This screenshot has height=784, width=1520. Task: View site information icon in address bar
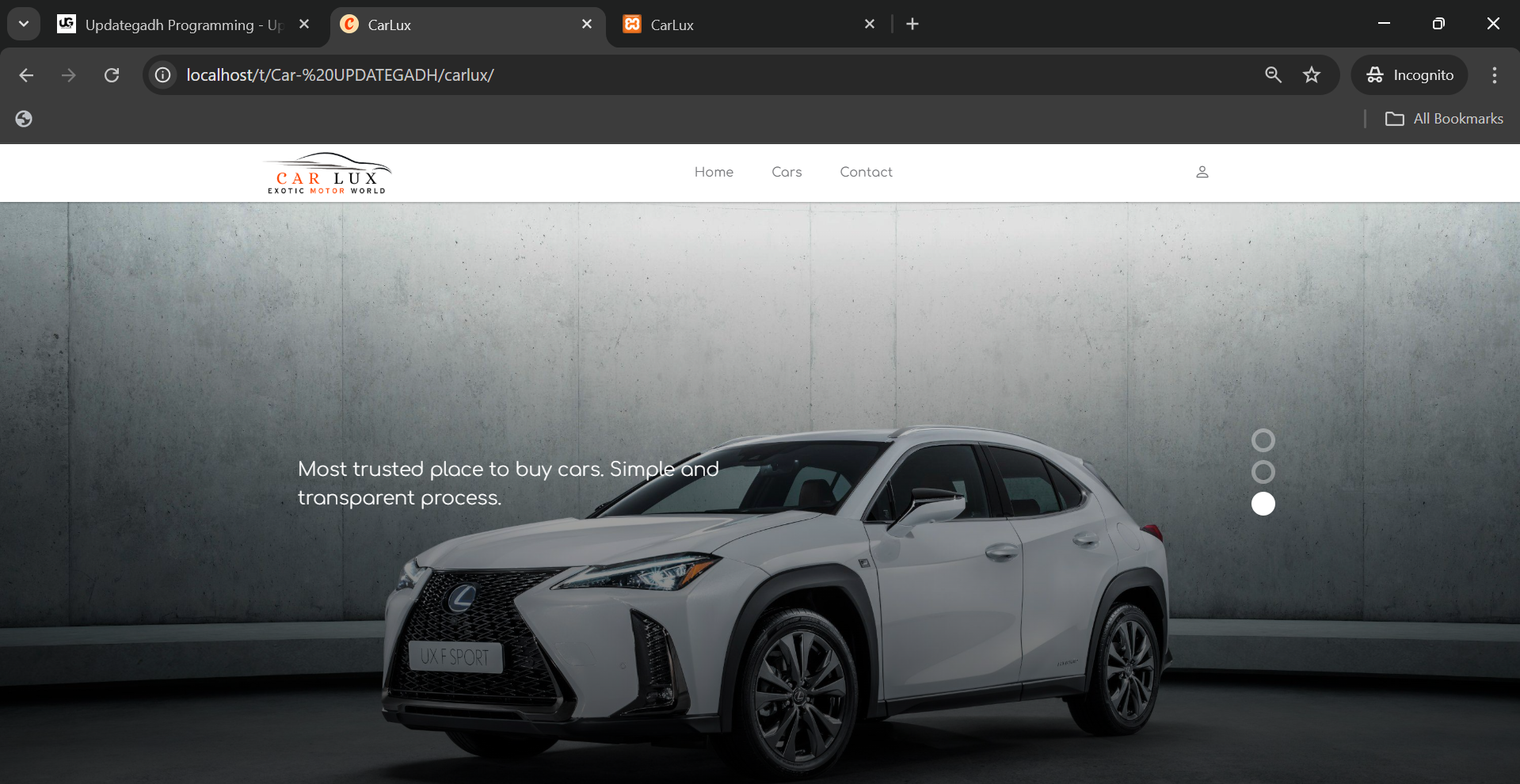163,75
